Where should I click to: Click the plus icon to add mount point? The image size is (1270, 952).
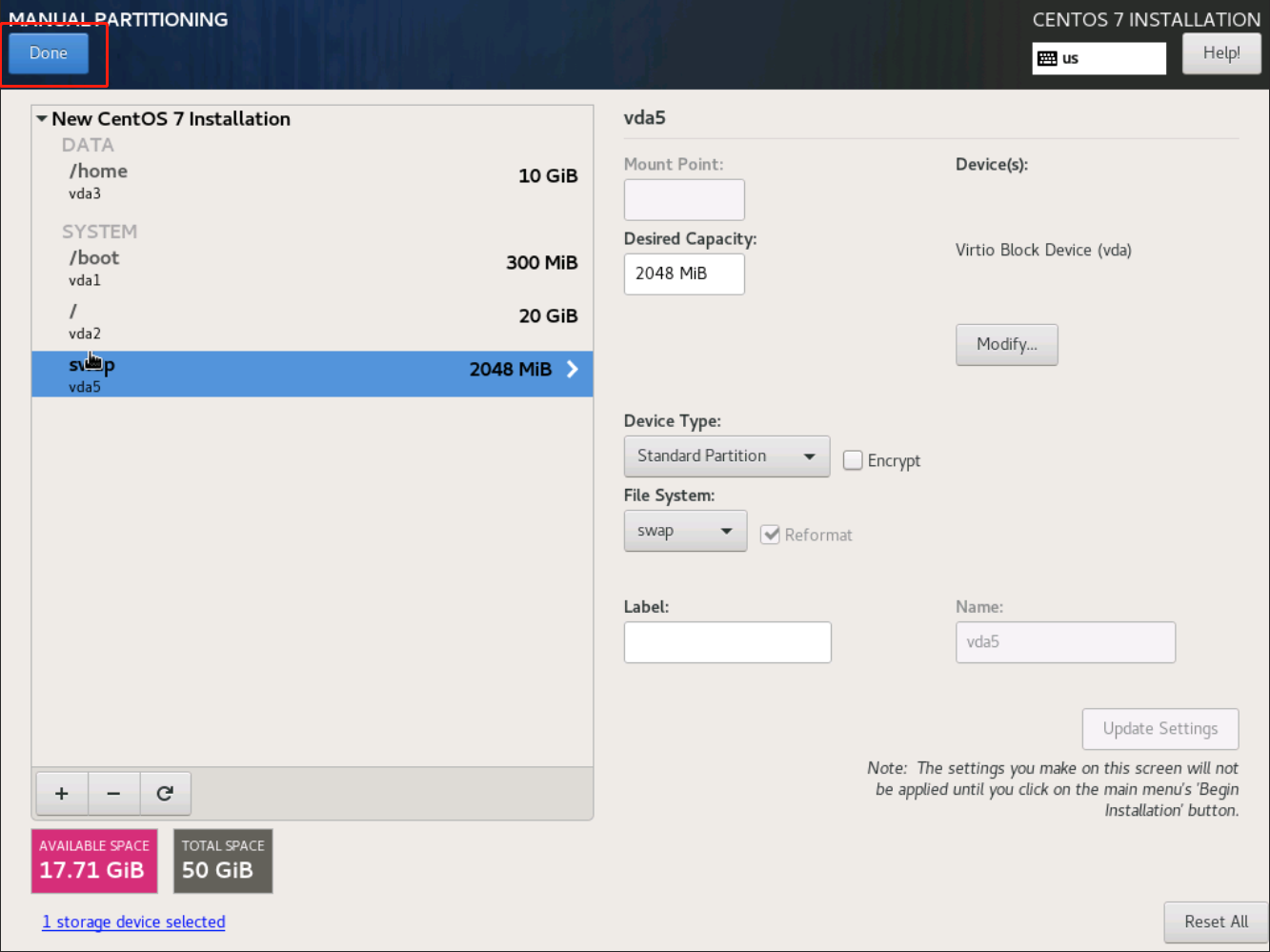(62, 794)
